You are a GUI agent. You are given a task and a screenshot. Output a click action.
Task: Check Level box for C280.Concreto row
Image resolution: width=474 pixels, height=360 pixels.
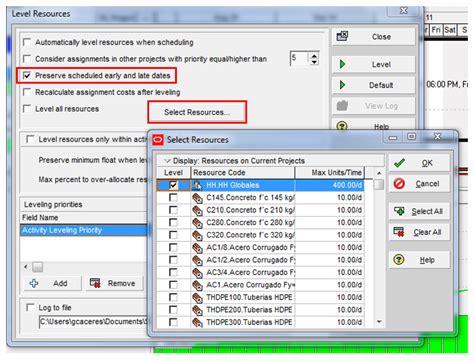(x=173, y=222)
